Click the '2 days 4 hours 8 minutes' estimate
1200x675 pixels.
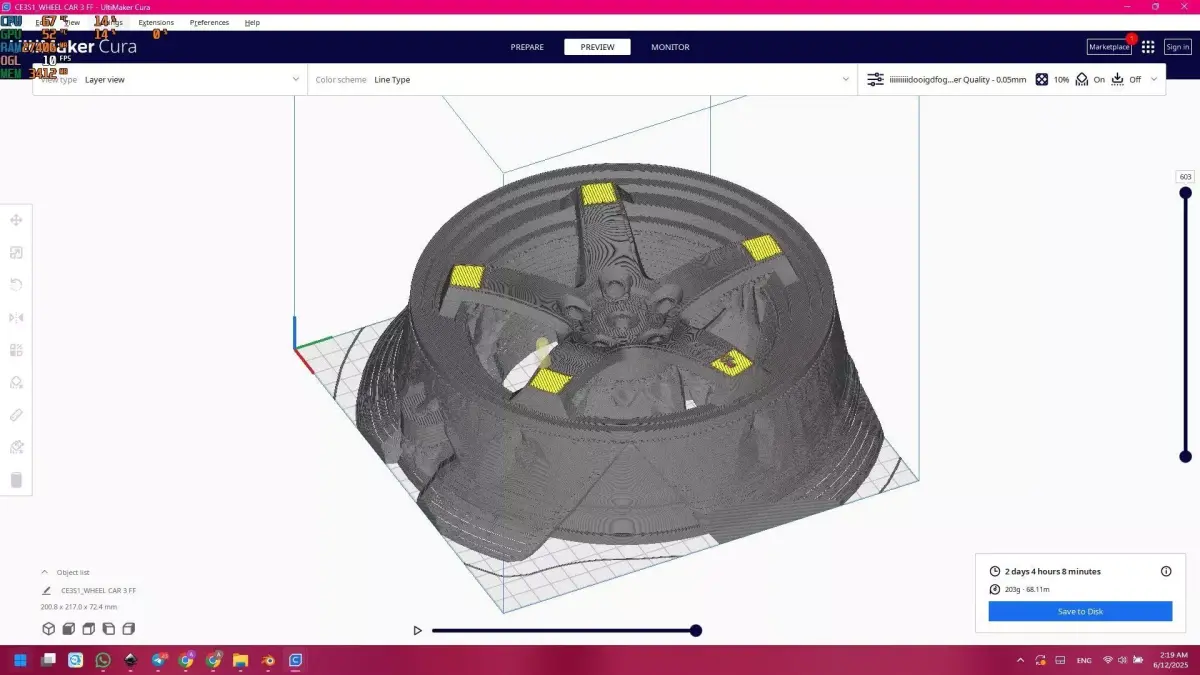pos(1053,571)
